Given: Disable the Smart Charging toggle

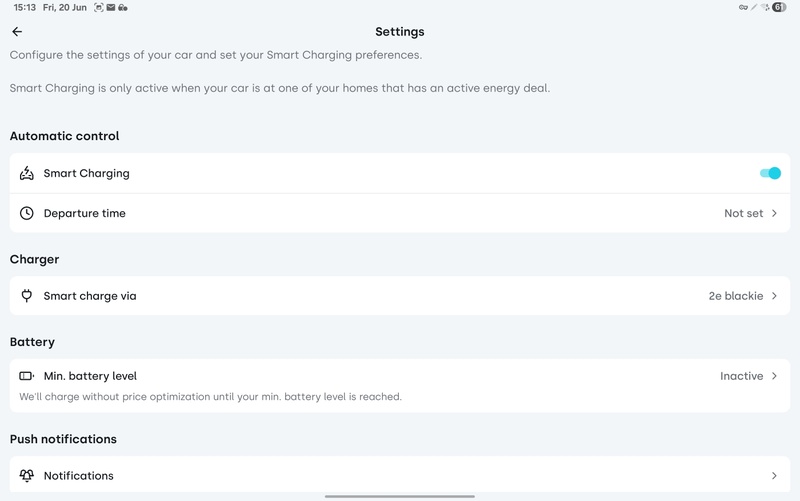Looking at the screenshot, I should [x=770, y=173].
